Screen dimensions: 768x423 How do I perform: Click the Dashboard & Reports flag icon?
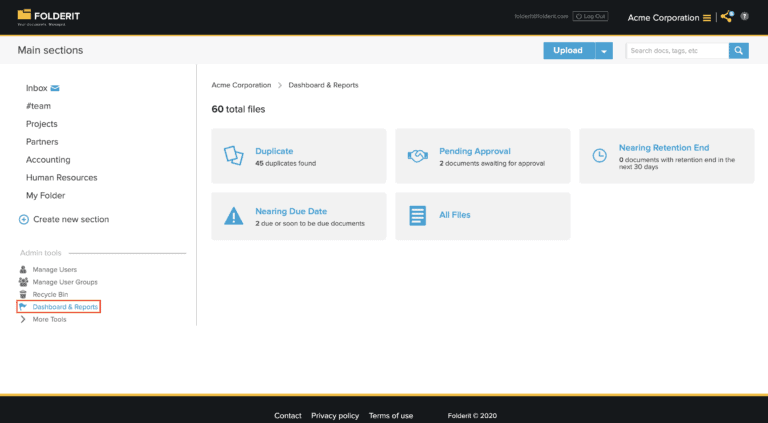click(23, 307)
